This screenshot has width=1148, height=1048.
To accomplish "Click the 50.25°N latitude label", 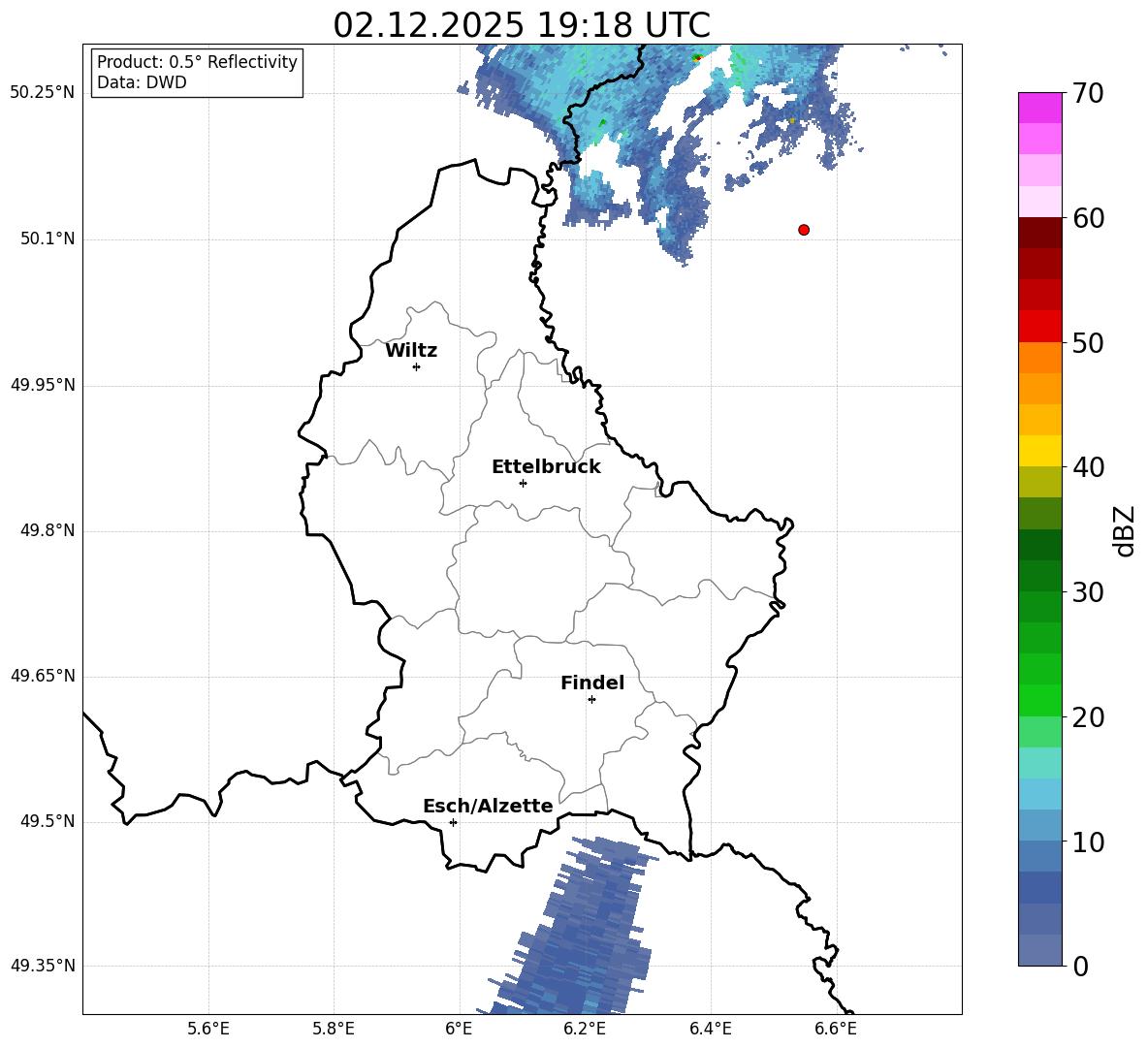I will 43,94.
